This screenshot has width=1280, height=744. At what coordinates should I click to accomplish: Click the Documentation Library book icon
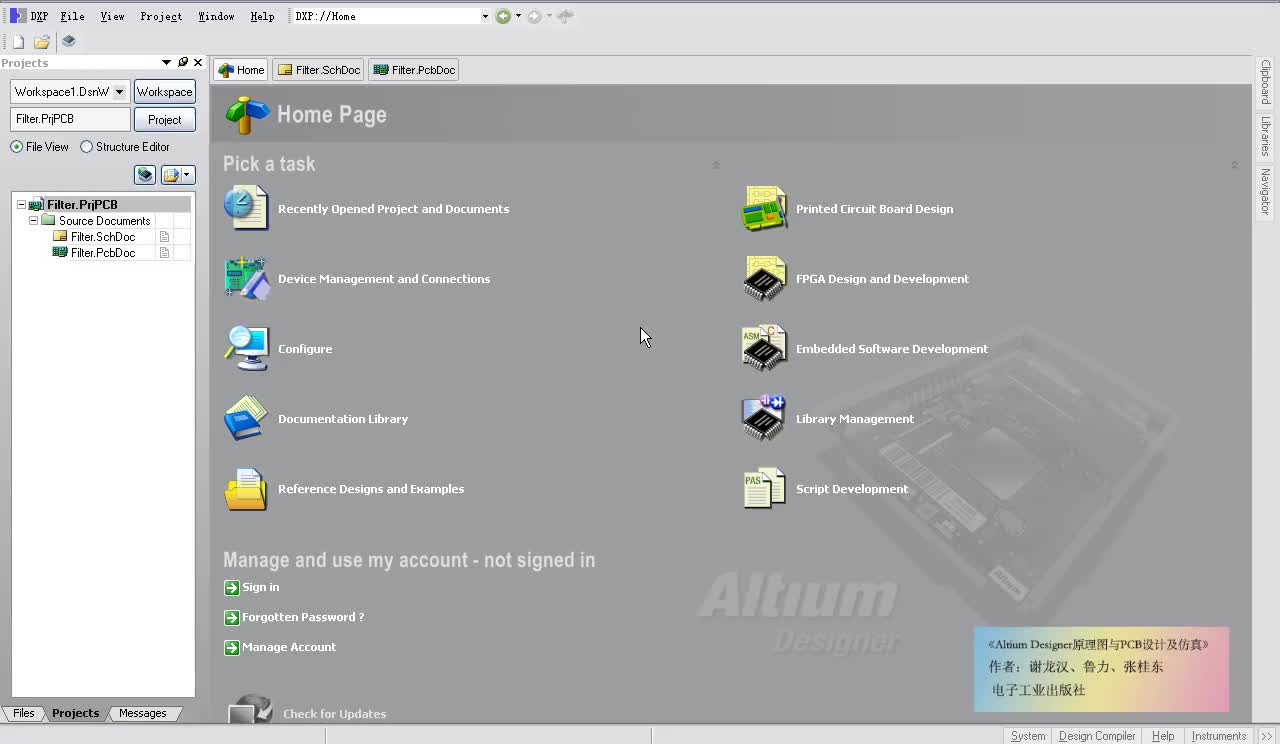[x=246, y=418]
